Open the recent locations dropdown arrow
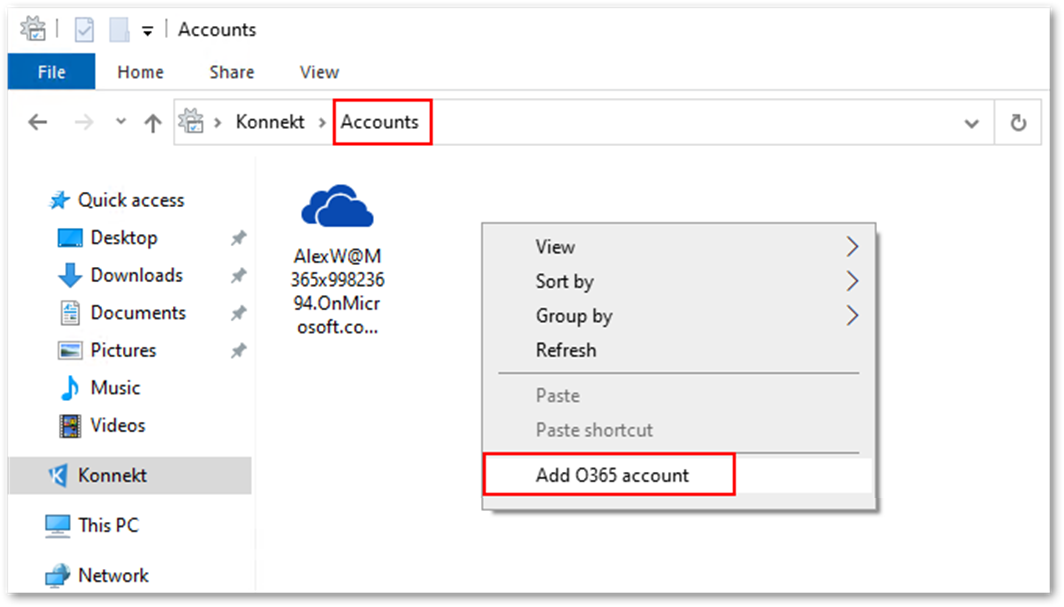 tap(121, 121)
